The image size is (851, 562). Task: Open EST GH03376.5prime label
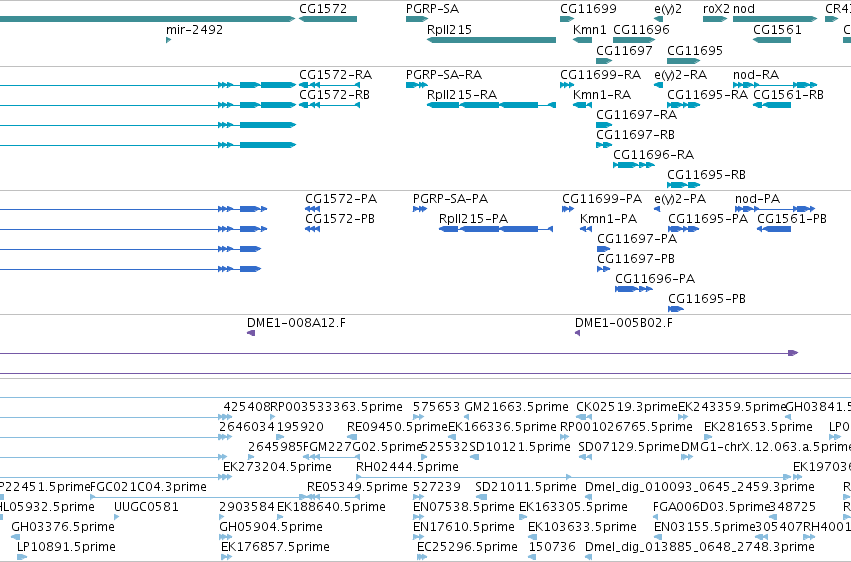point(63,527)
